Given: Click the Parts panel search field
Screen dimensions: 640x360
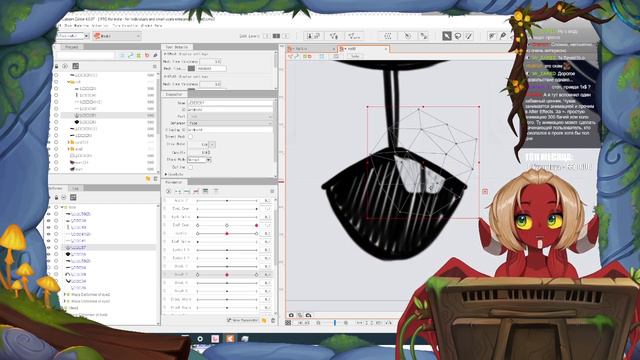Looking at the screenshot, I should (x=84, y=55).
